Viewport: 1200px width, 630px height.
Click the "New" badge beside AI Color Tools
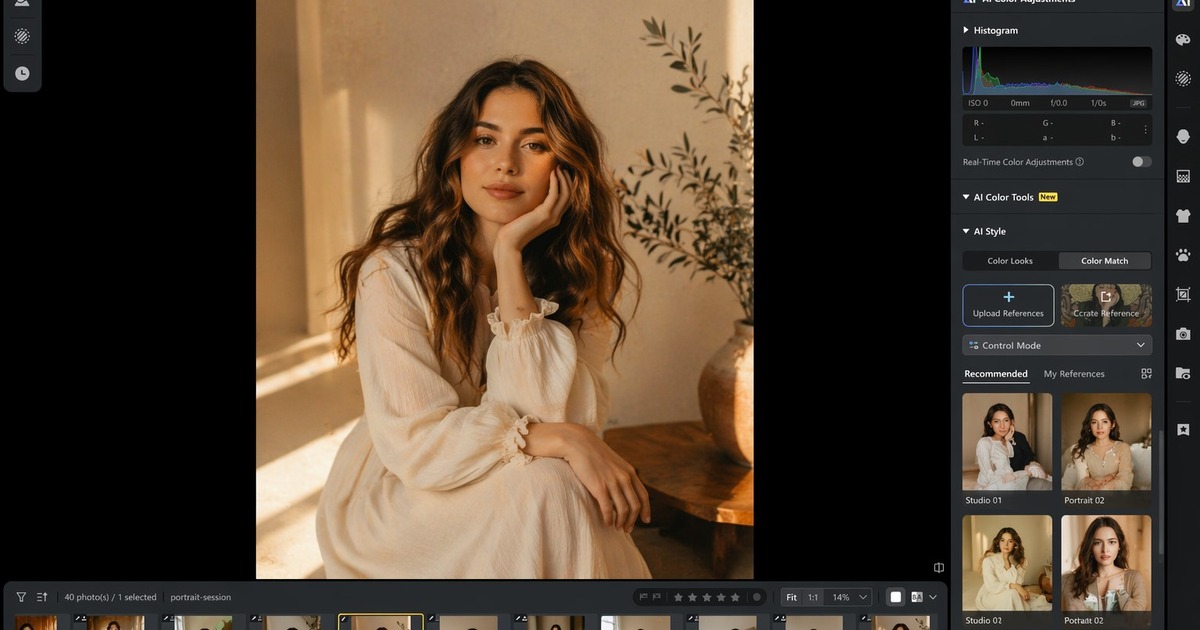[1048, 197]
